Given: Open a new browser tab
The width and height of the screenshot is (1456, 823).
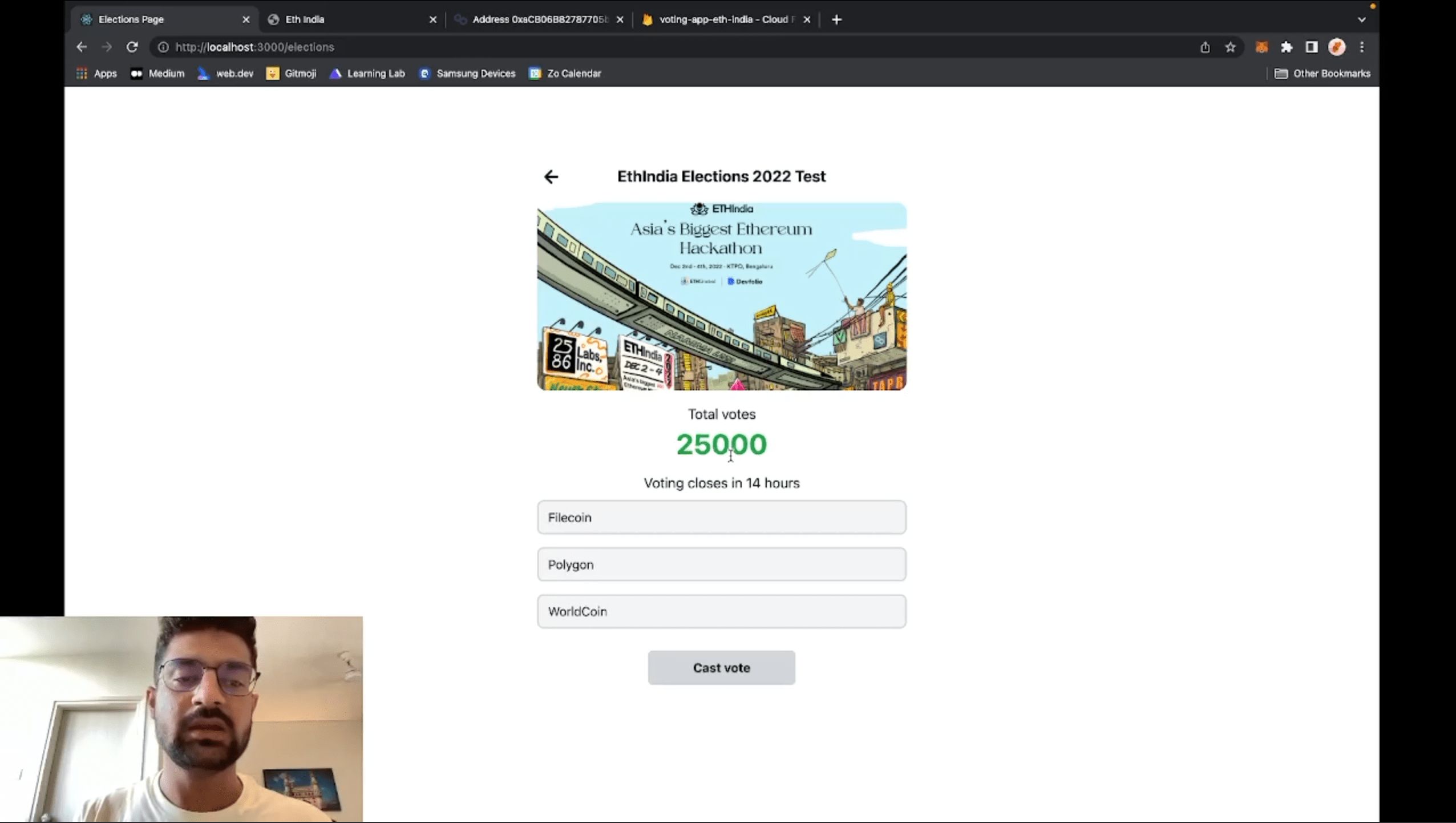Looking at the screenshot, I should point(836,19).
